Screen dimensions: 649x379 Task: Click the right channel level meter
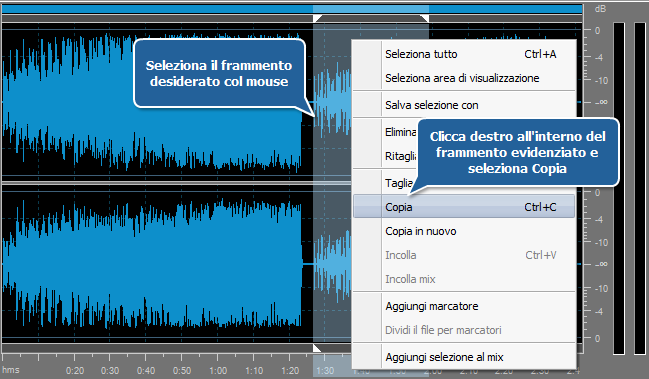(x=639, y=188)
